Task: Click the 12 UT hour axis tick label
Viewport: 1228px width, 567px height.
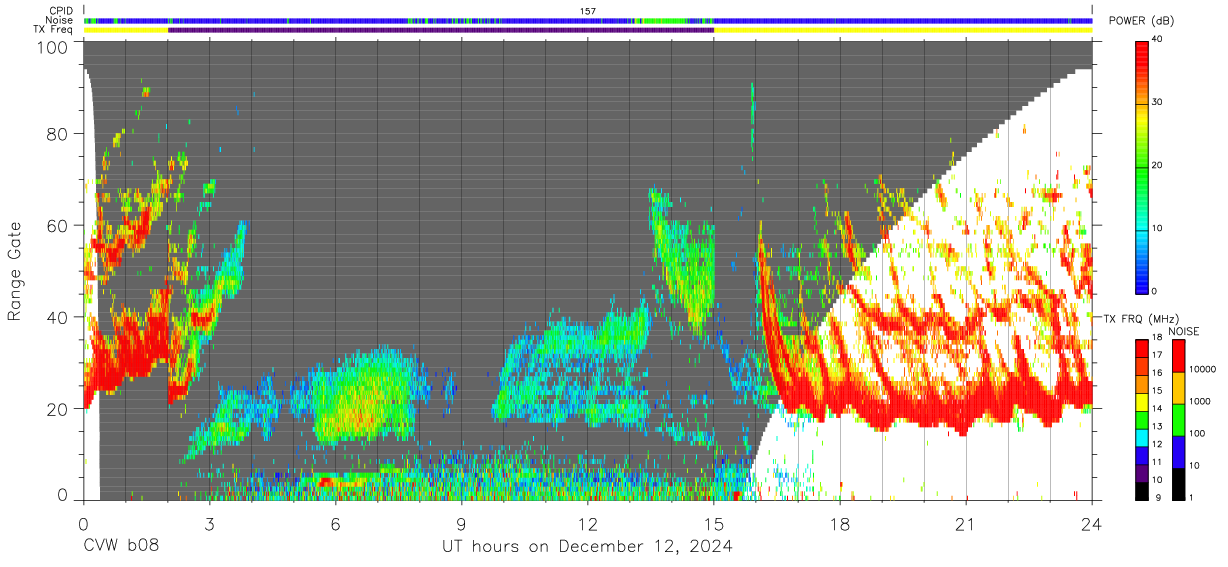Action: click(588, 525)
